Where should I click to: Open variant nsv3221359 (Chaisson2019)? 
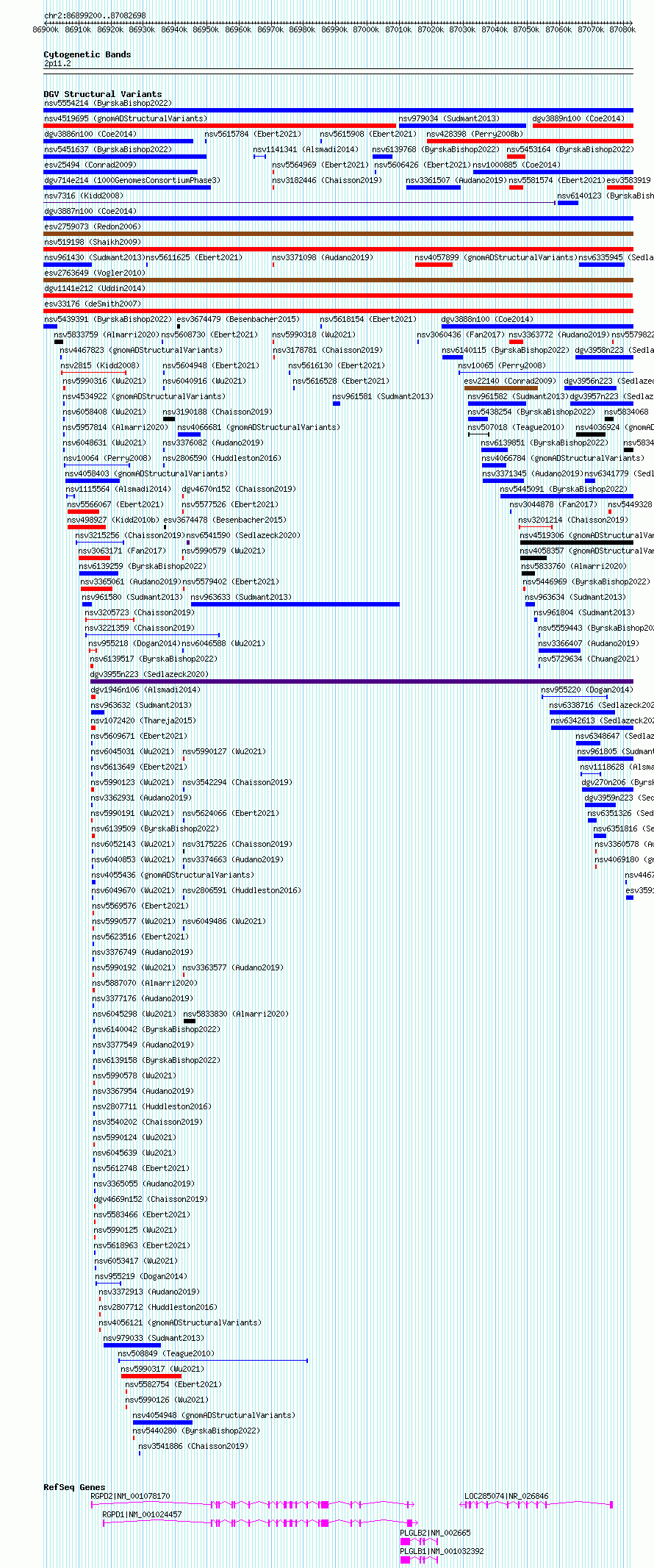coord(152,635)
